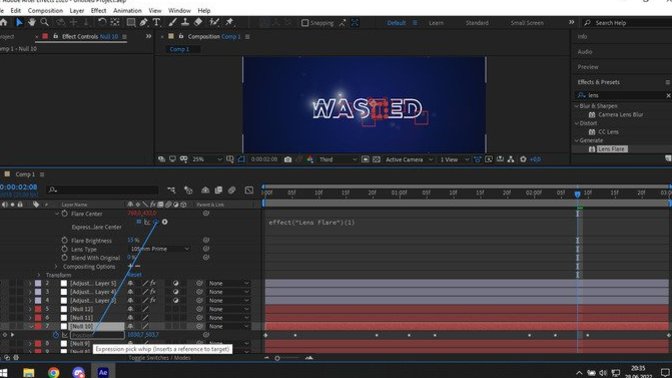Open the parent dropdown for layer 5 Null 12
The height and width of the screenshot is (378, 672).
[228, 309]
